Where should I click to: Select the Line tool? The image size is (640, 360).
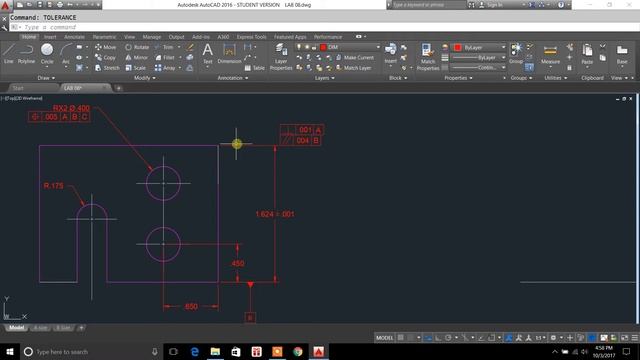pyautogui.click(x=9, y=54)
